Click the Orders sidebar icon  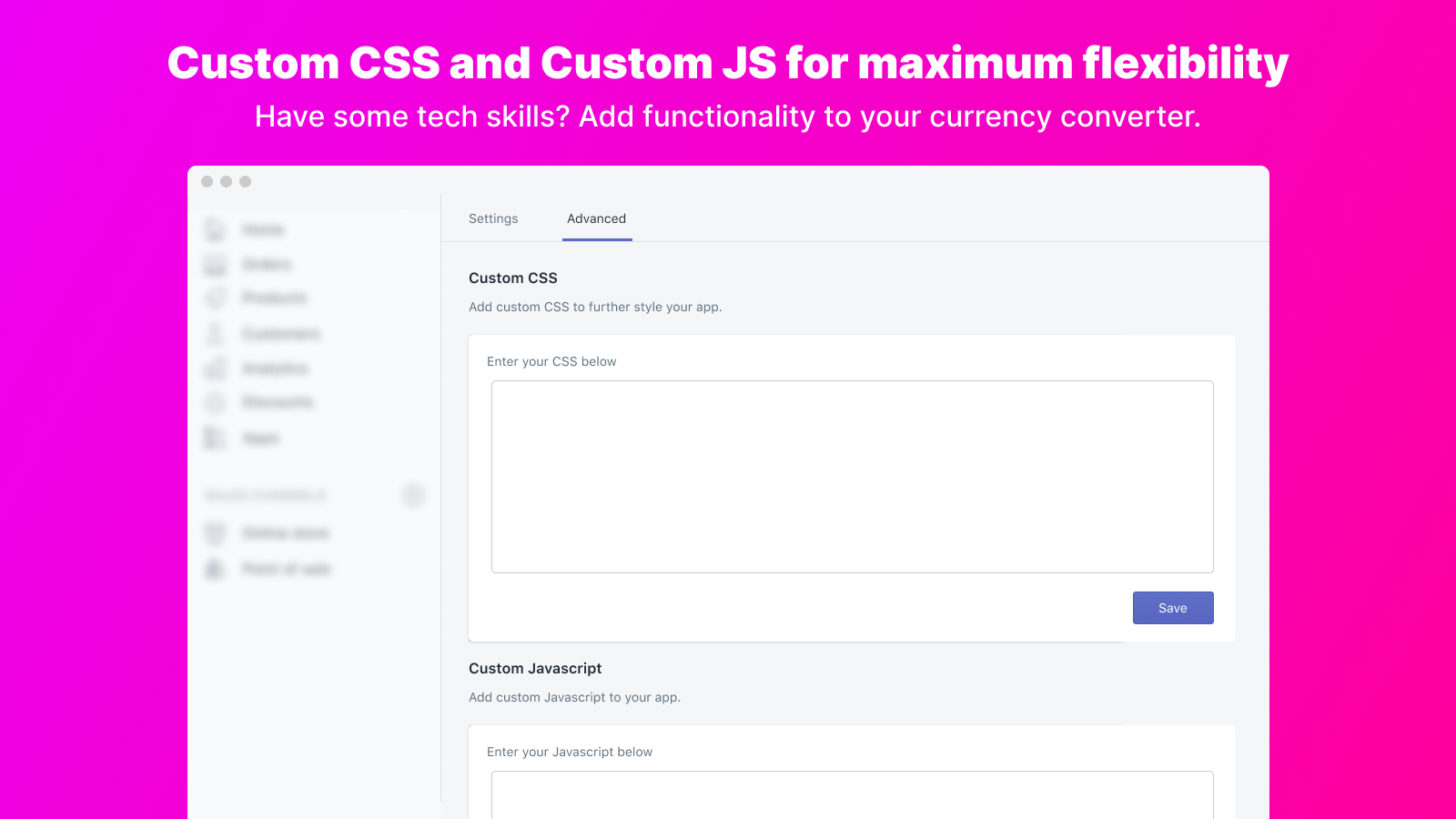(x=215, y=265)
